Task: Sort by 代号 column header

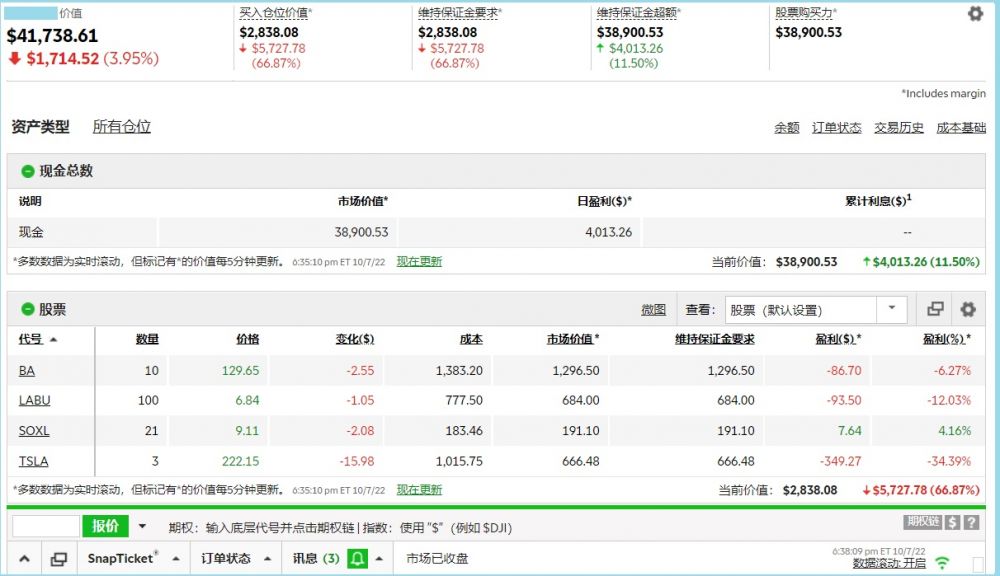Action: coord(31,339)
